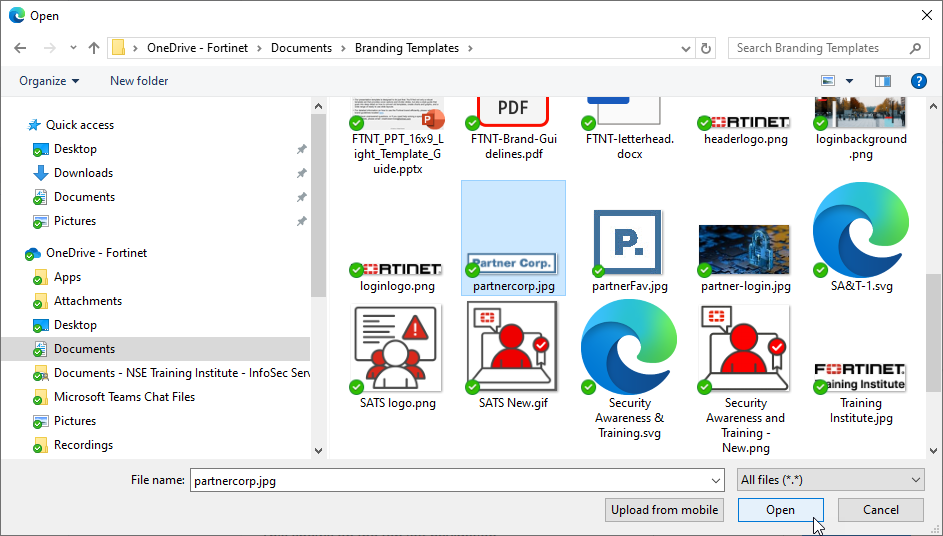The width and height of the screenshot is (943, 536).
Task: Cancel the Open dialog
Action: click(880, 510)
